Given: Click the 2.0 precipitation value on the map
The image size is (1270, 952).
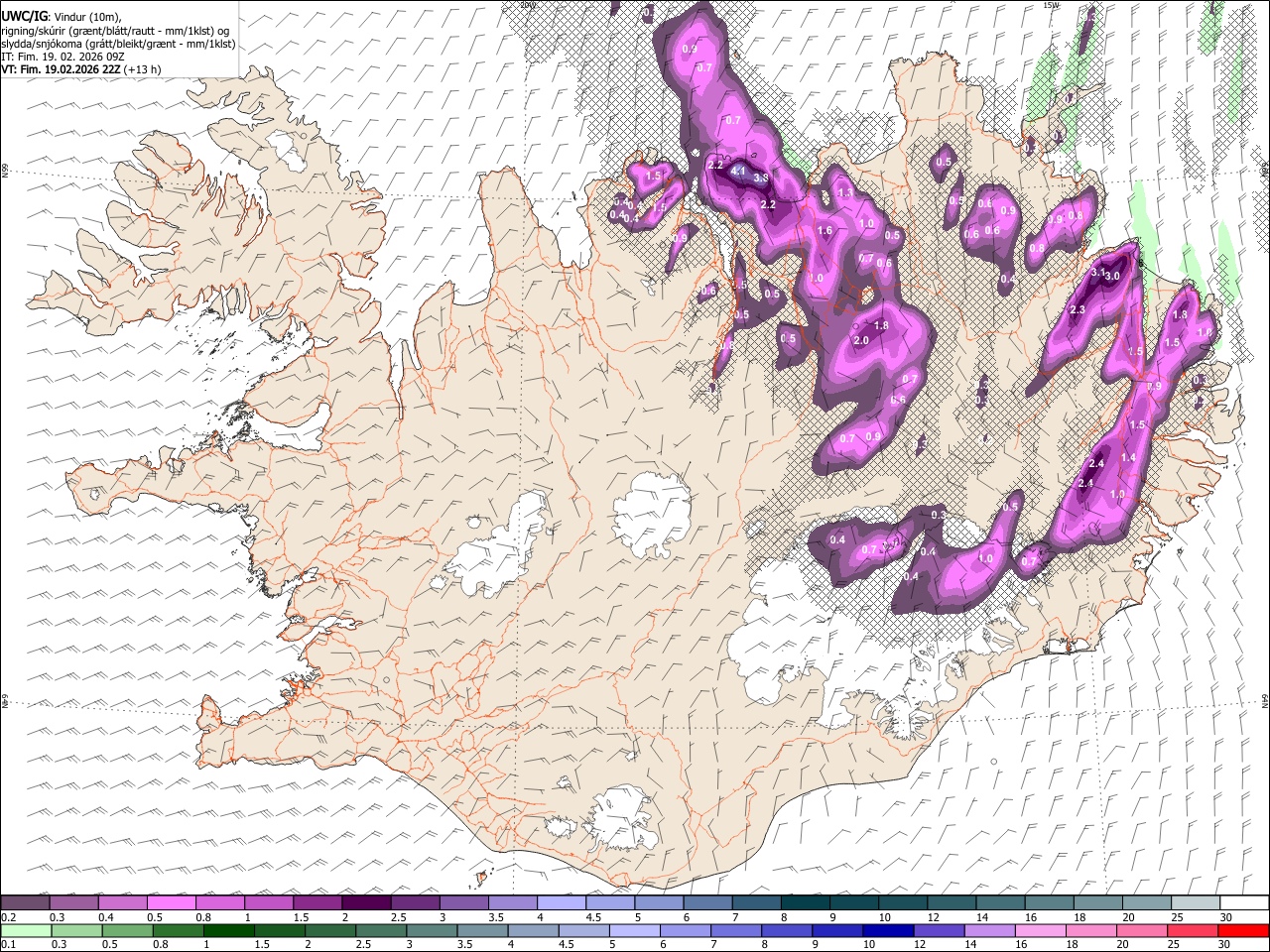Looking at the screenshot, I should (861, 341).
